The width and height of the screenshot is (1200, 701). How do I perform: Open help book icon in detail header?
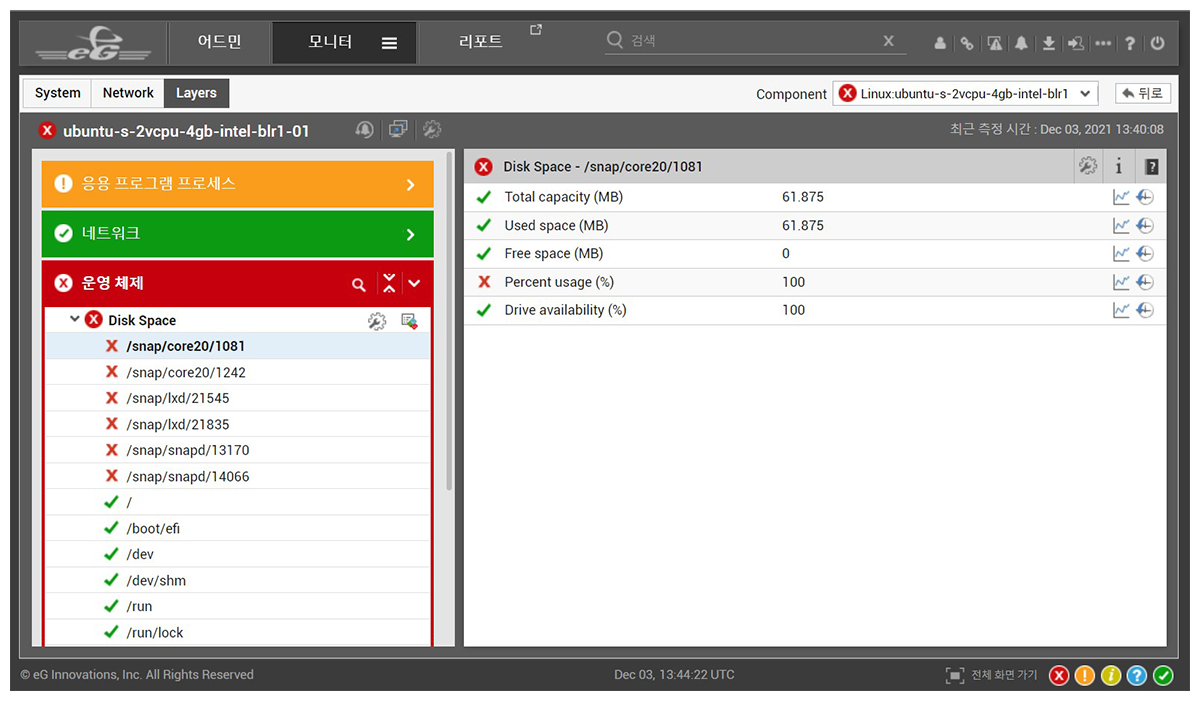pyautogui.click(x=1151, y=167)
